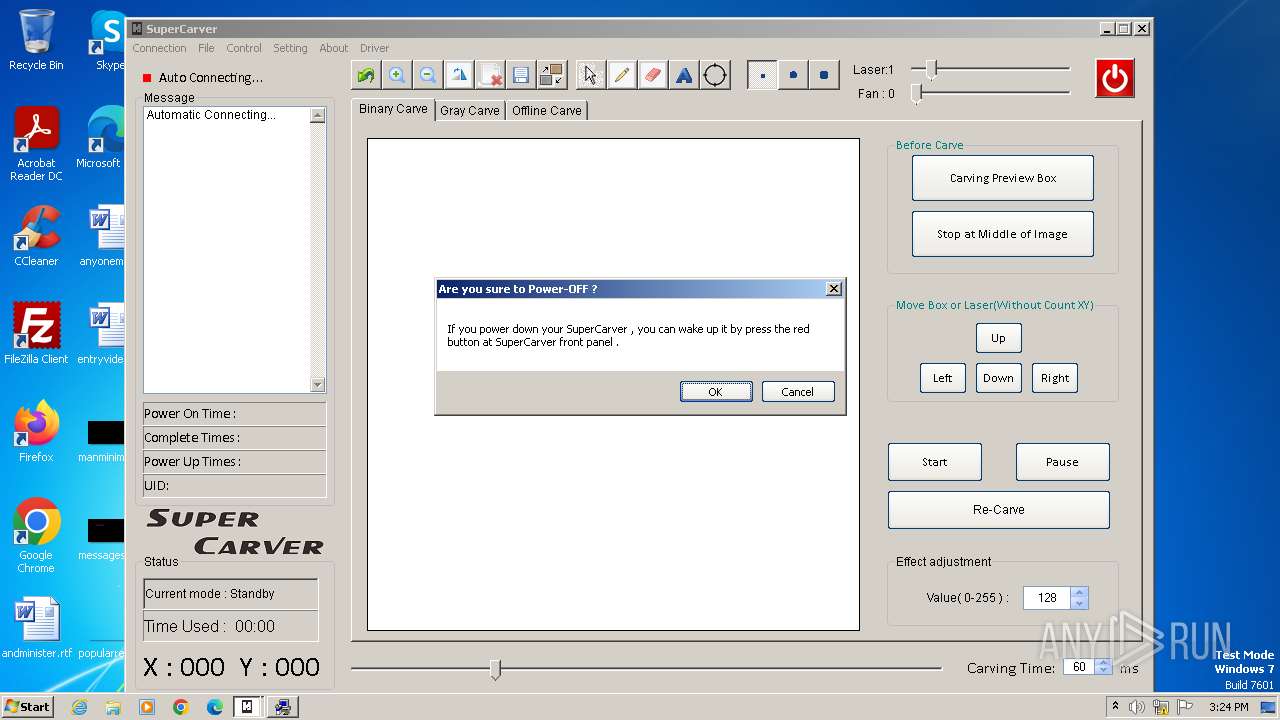Click the Start carve button

935,462
